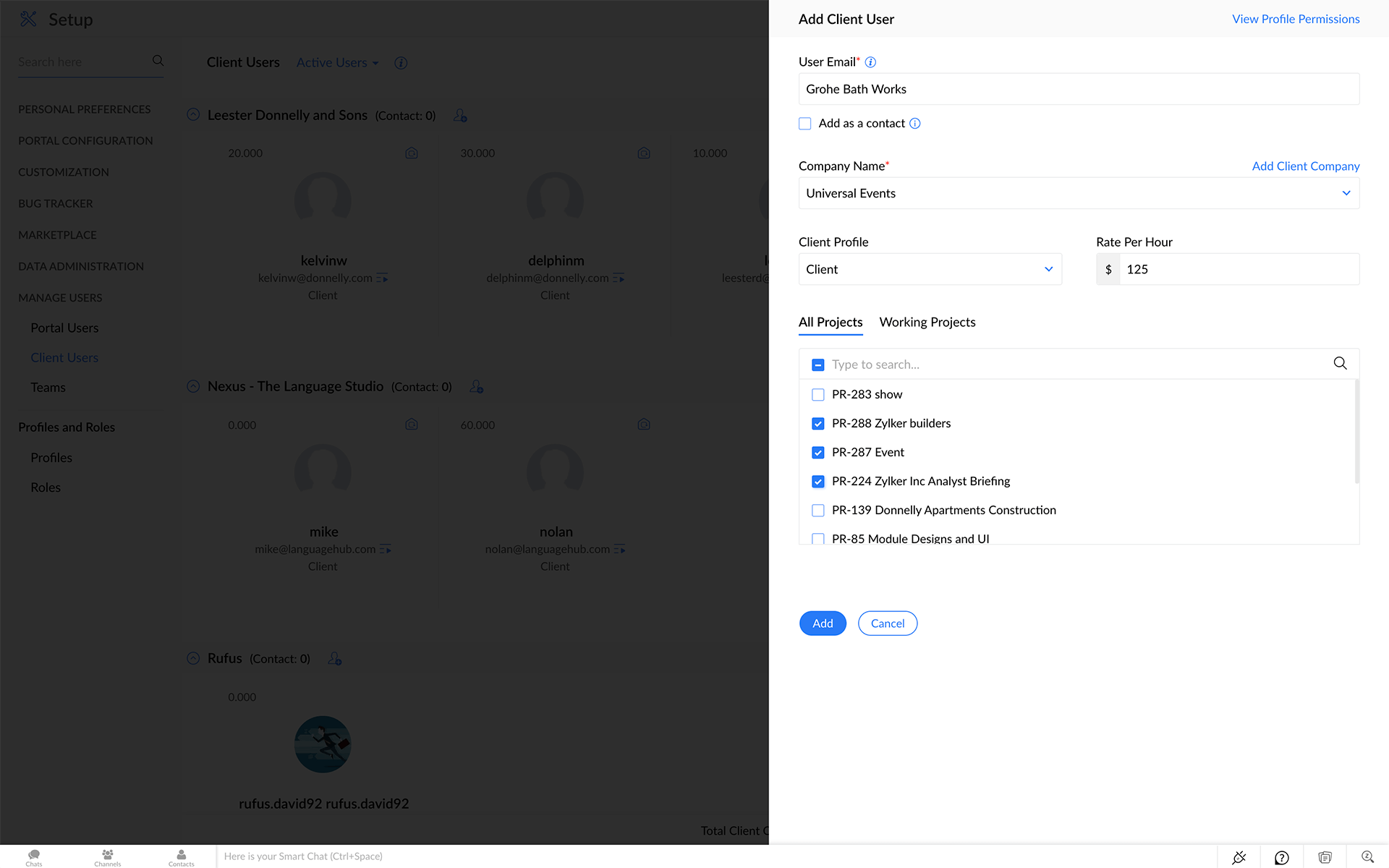Click the icon beside nolan@languagehub.com
Image resolution: width=1389 pixels, height=868 pixels.
[x=620, y=550]
